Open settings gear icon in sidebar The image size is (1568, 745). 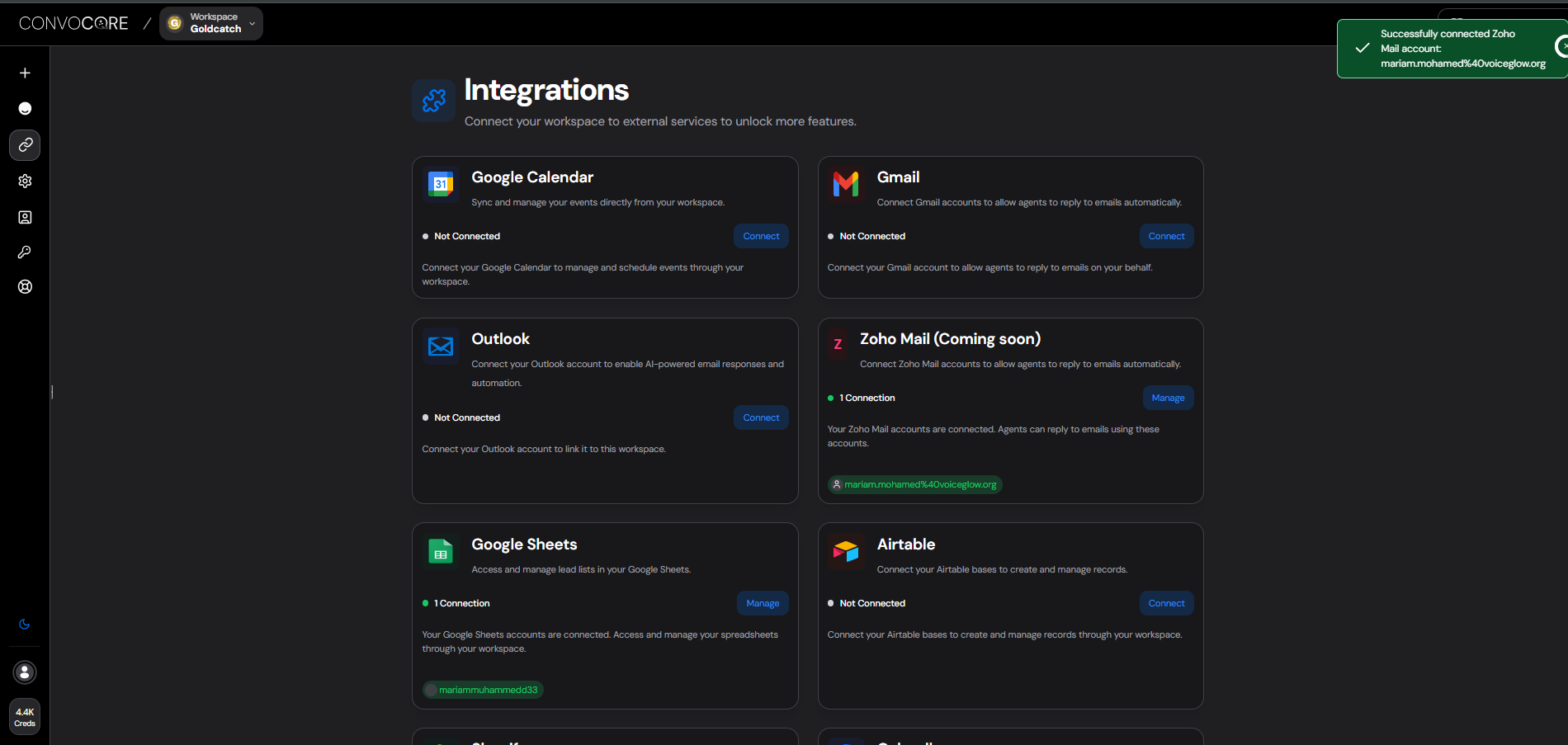tap(25, 181)
